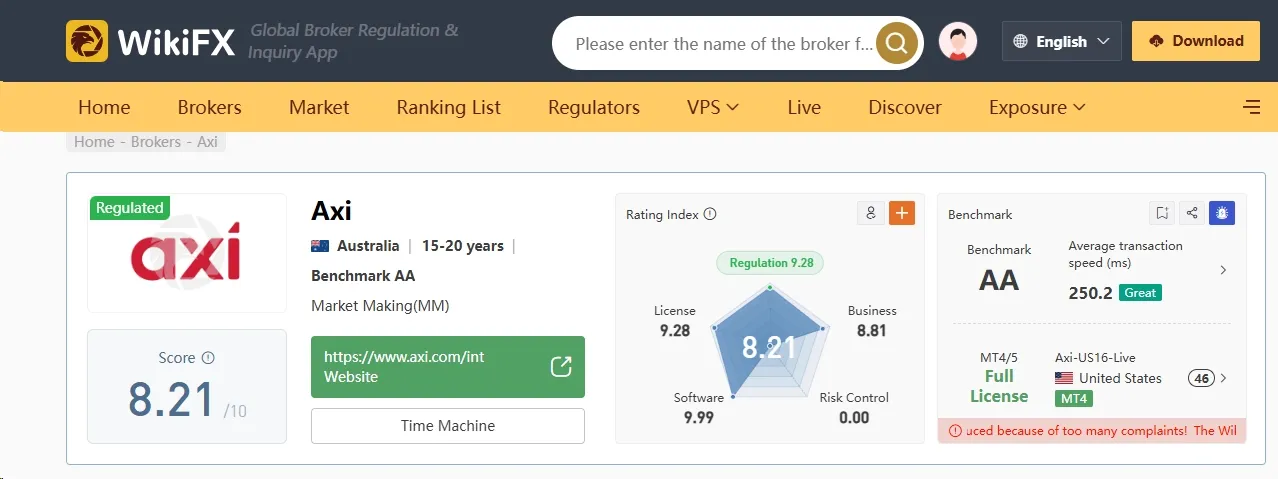Image resolution: width=1278 pixels, height=479 pixels.
Task: Go to the Home menu item
Action: (x=104, y=107)
